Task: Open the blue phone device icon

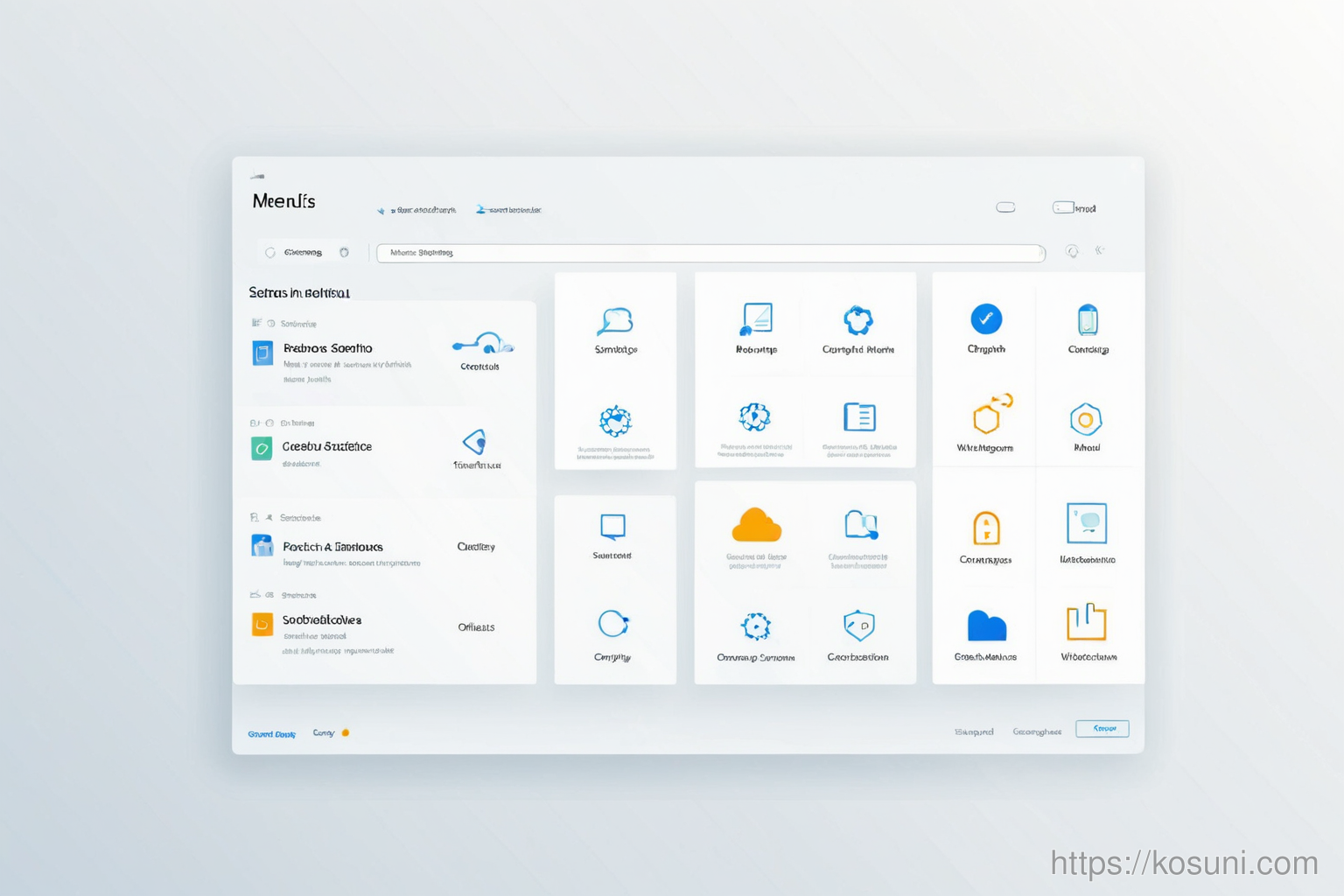Action: (x=1088, y=320)
